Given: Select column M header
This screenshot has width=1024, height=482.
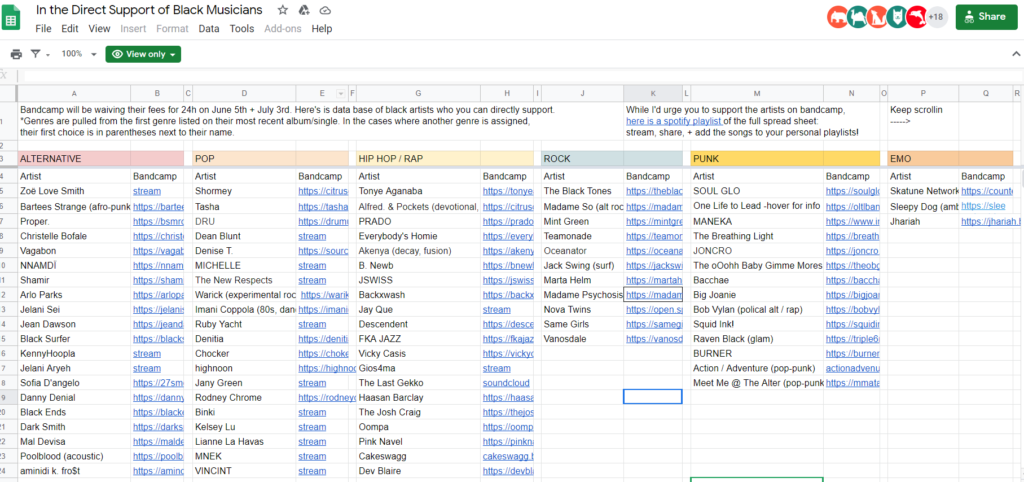Looking at the screenshot, I should click(x=757, y=93).
